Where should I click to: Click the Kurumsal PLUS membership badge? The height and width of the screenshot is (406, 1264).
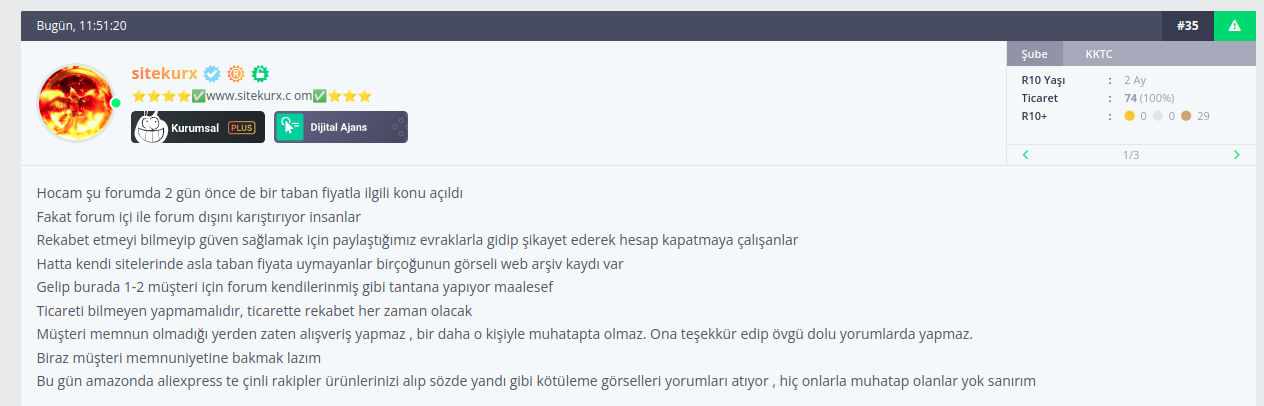pyautogui.click(x=198, y=127)
